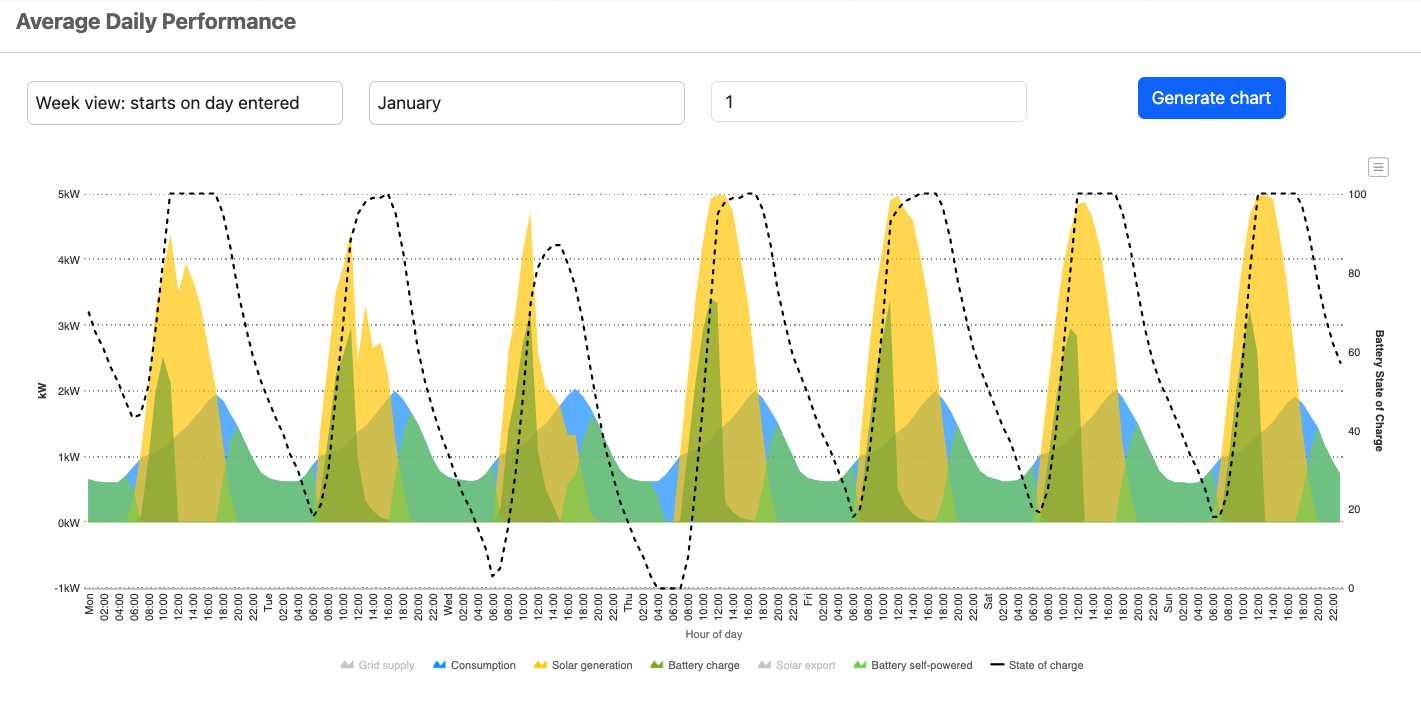Image resolution: width=1421 pixels, height=703 pixels.
Task: Click the -1kW y-axis label
Action: pos(67,588)
